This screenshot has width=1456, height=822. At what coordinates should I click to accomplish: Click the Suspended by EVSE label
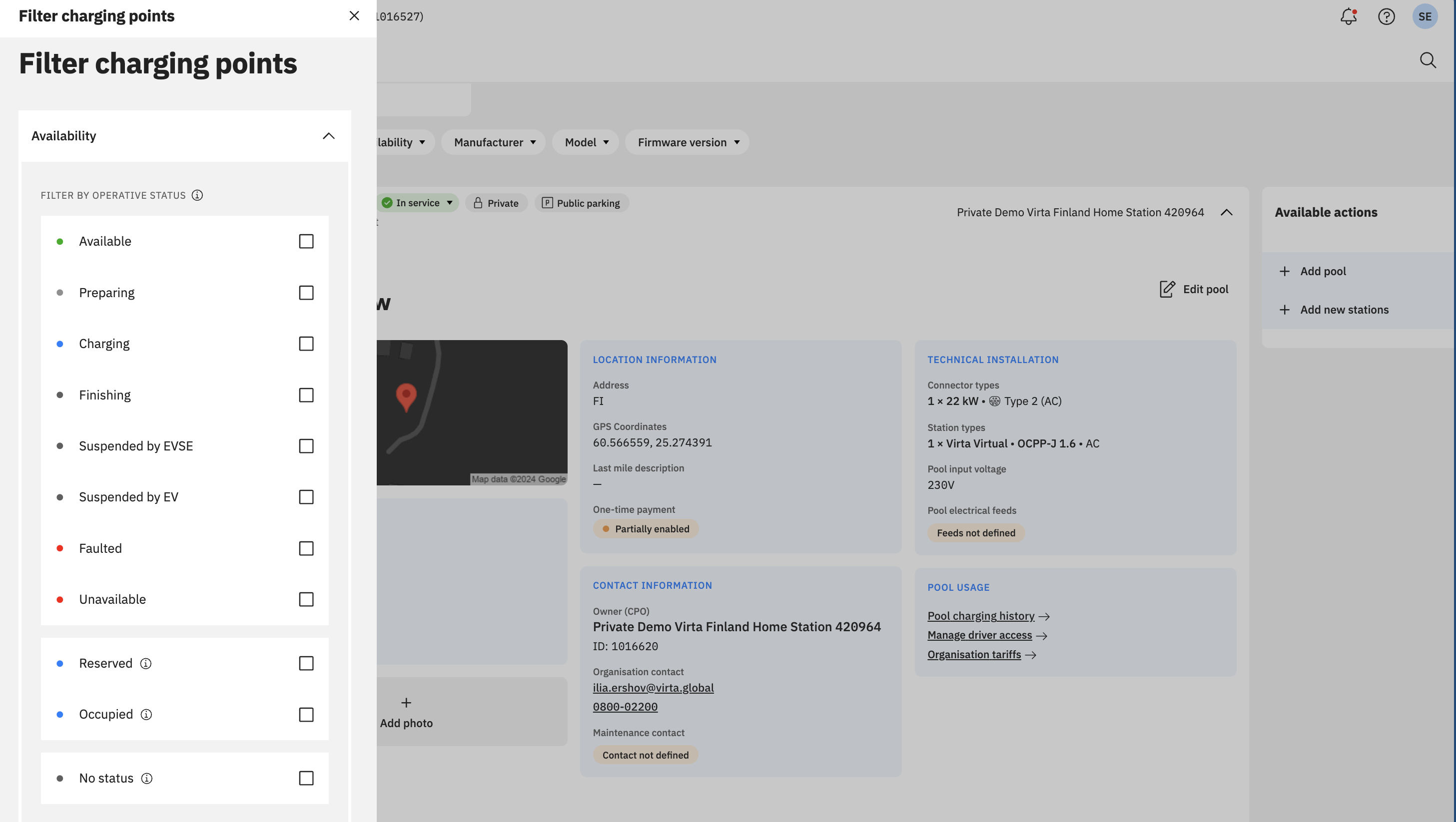(x=135, y=446)
